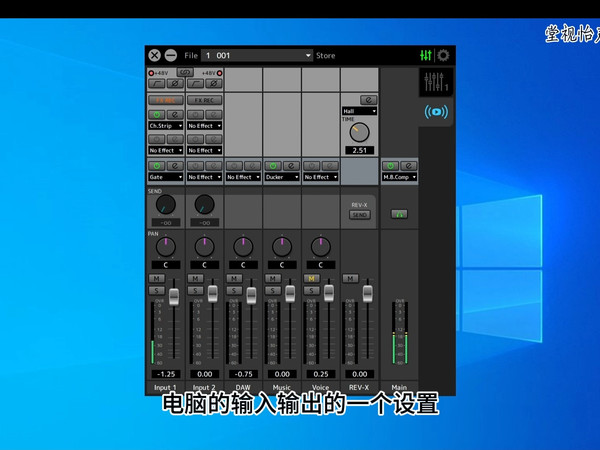Click the Input 1 fader handle

tap(174, 297)
